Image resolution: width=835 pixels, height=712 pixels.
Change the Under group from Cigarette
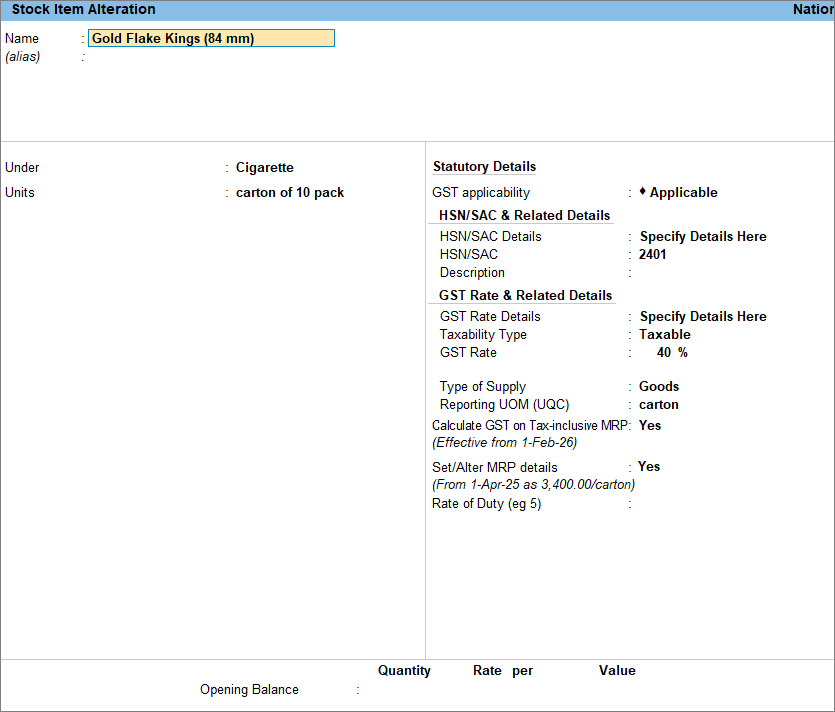[264, 168]
